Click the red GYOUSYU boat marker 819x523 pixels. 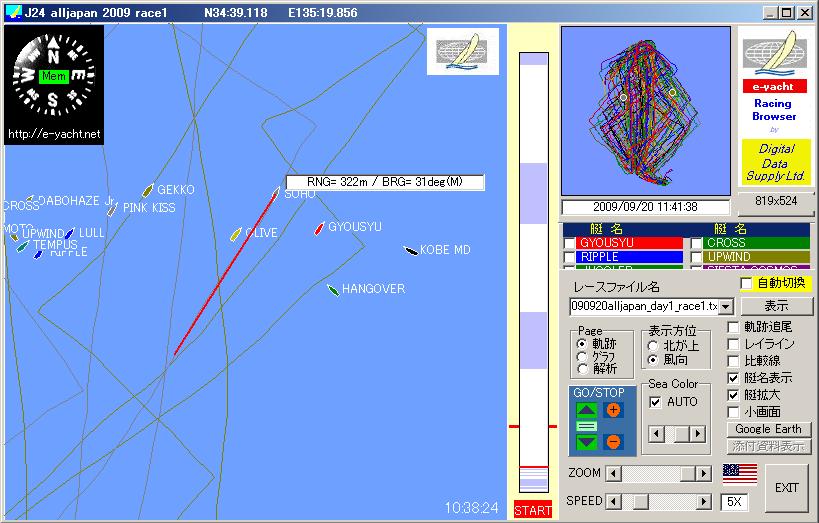pos(319,228)
